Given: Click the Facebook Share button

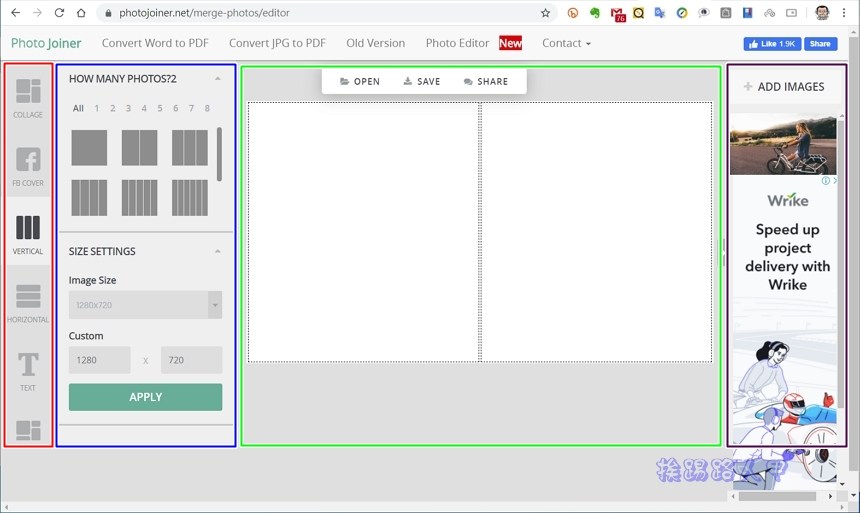Looking at the screenshot, I should coord(821,44).
